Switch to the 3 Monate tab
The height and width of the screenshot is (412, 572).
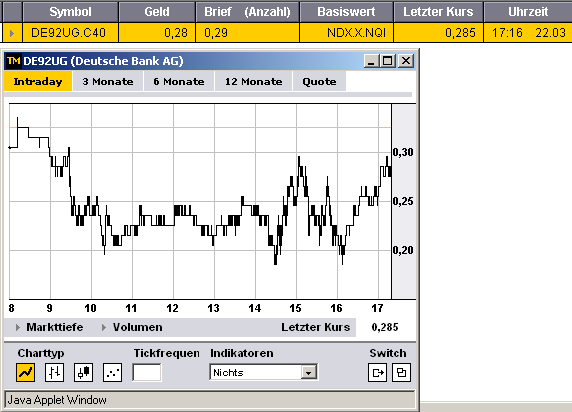108,81
